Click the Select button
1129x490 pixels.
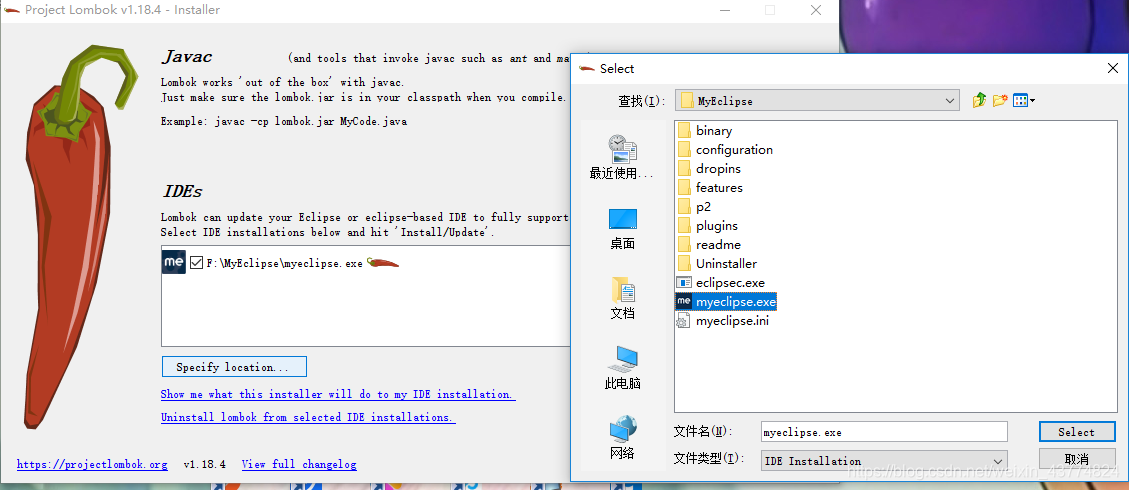[1076, 432]
